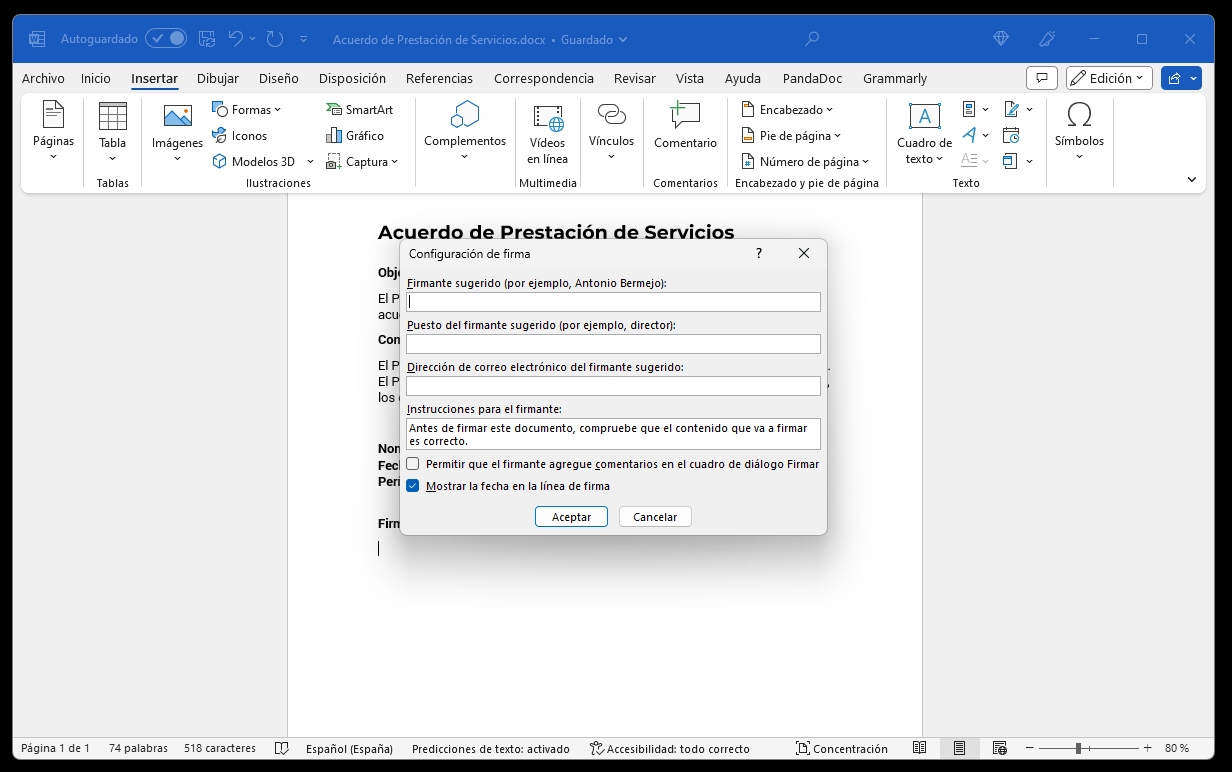
Task: Click the zoom in plus button
Action: pyautogui.click(x=1147, y=748)
